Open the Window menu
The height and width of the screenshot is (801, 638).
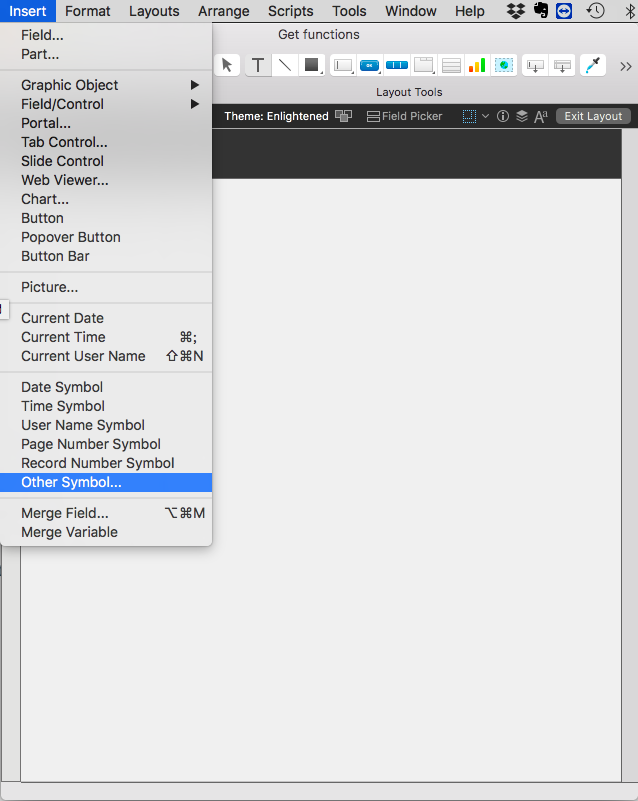(x=411, y=11)
